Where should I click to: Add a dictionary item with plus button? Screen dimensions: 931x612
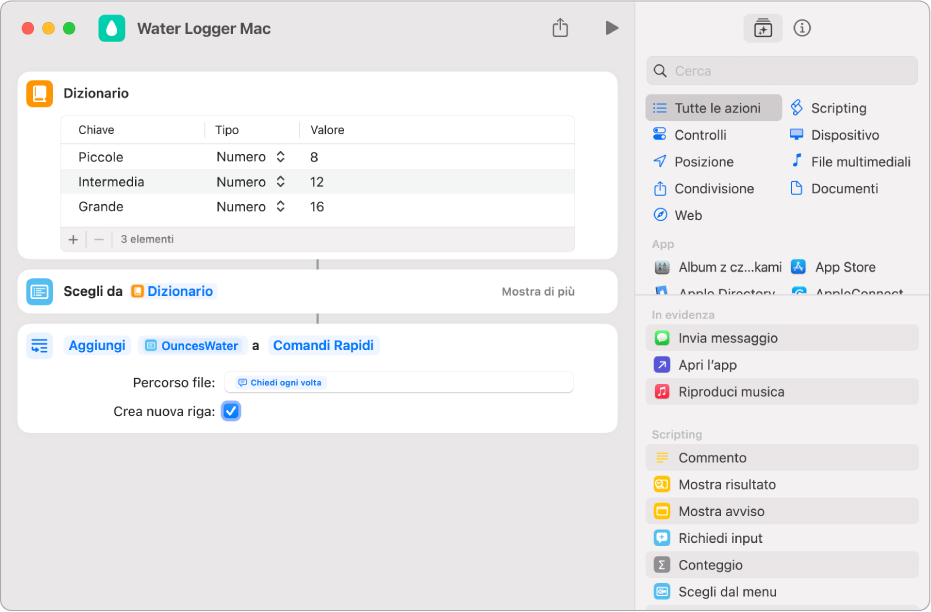[x=73, y=239]
